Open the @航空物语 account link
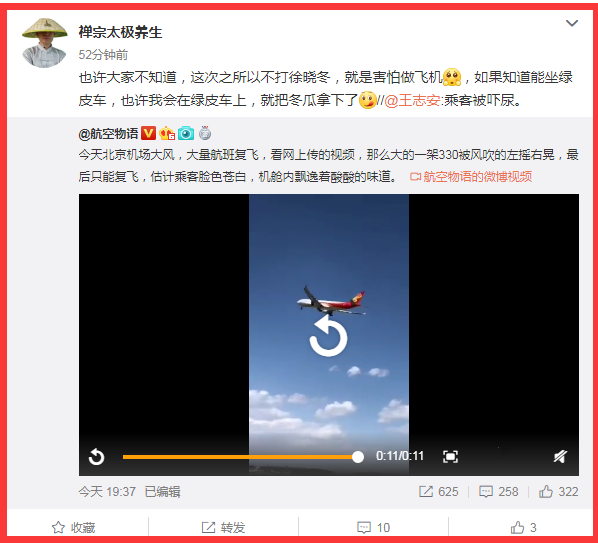598x543 pixels. [x=108, y=133]
